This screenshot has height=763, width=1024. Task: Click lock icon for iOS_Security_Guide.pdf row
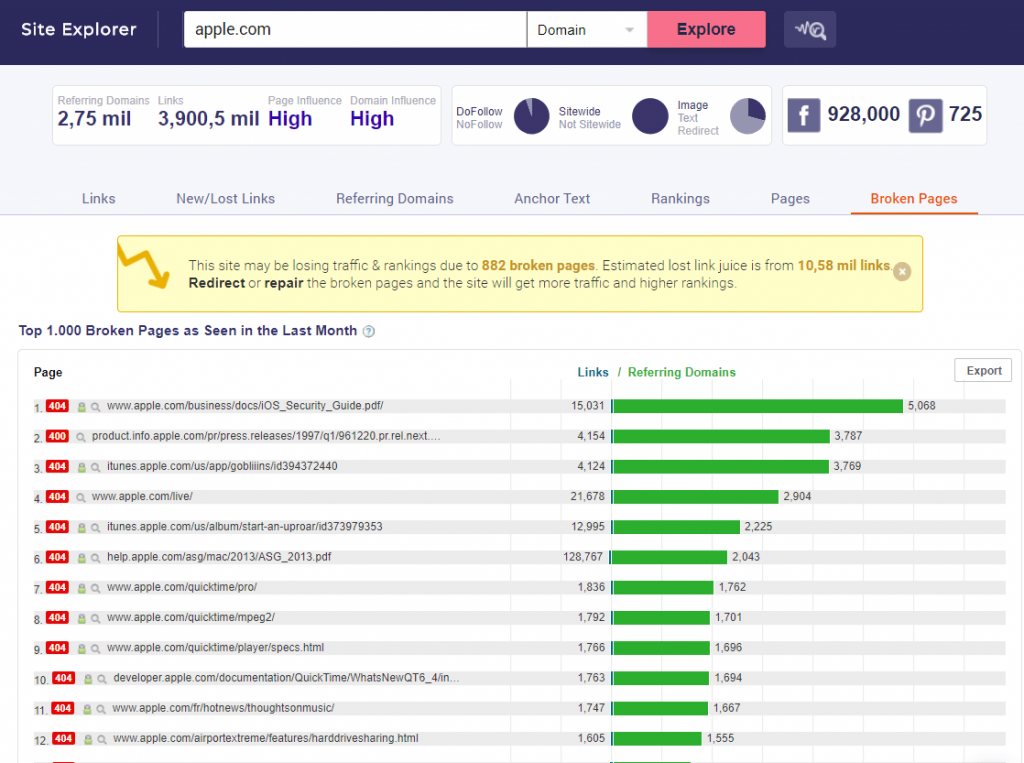click(x=82, y=407)
